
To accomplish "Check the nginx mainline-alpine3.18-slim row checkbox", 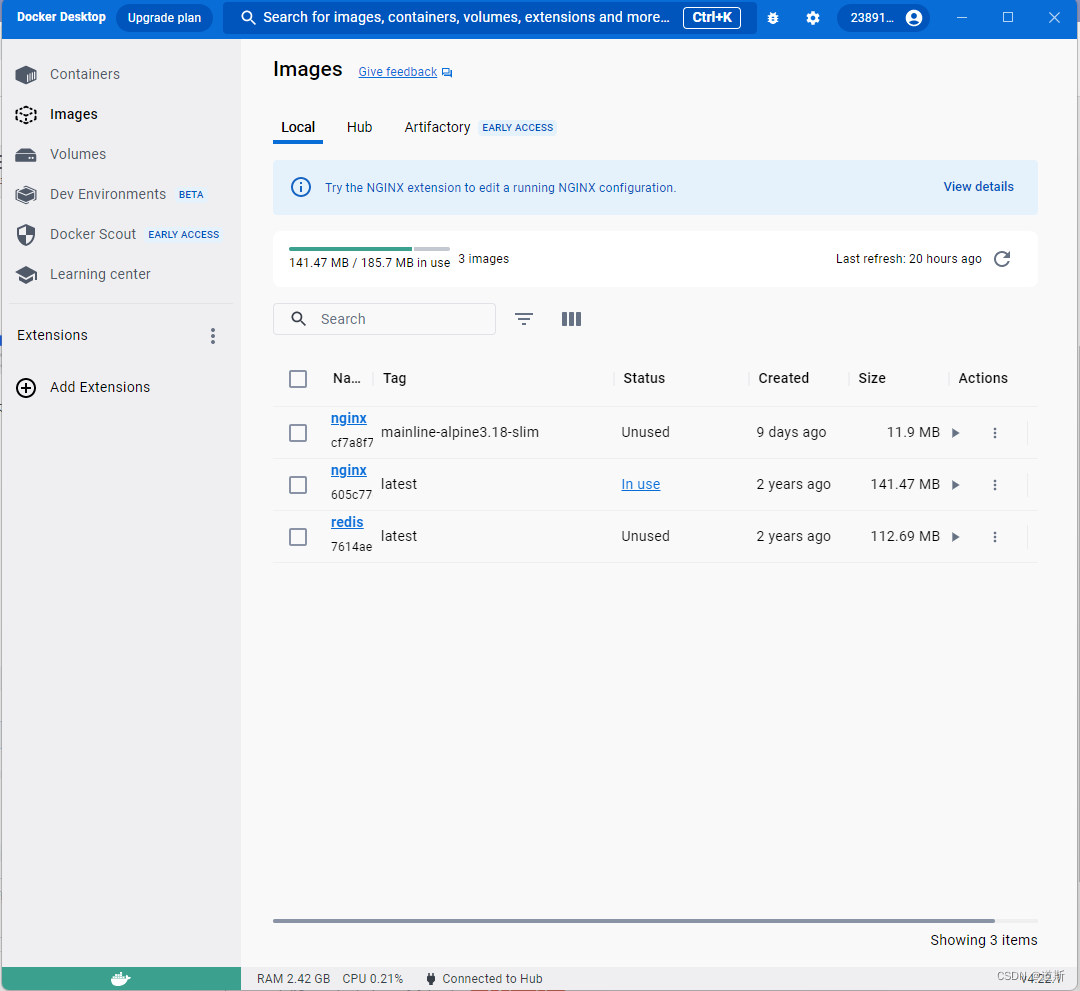I will [298, 433].
